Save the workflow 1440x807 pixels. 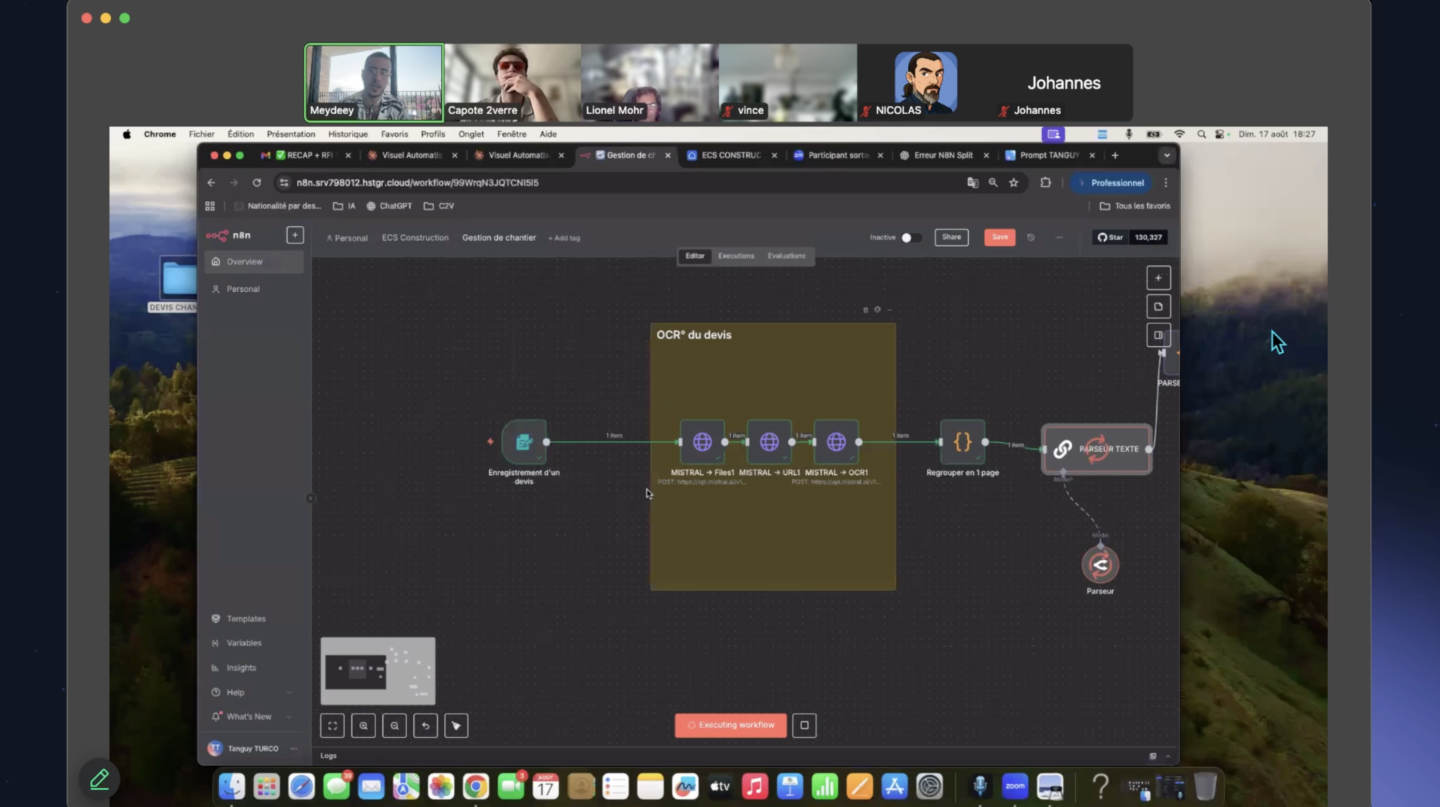(x=999, y=237)
